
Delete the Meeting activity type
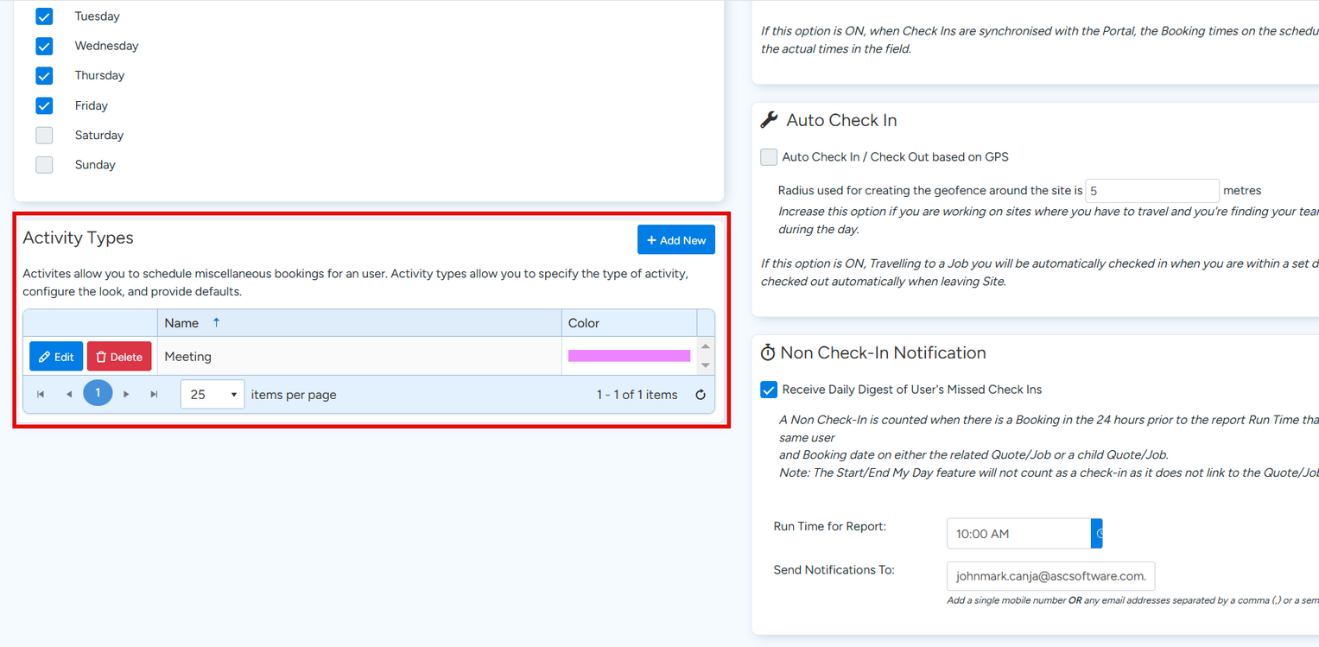[x=119, y=357]
